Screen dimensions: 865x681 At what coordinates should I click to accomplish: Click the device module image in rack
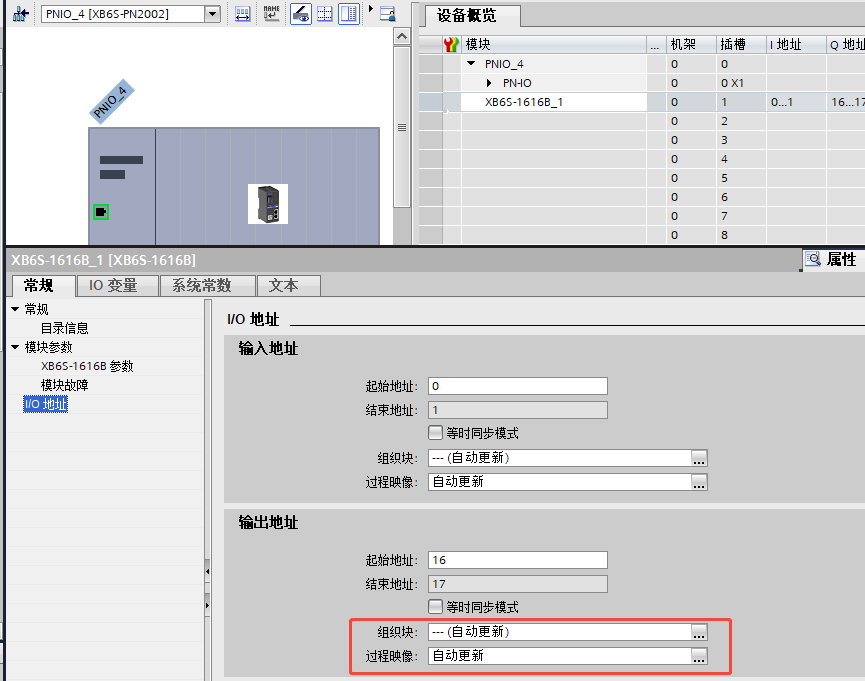(x=267, y=204)
